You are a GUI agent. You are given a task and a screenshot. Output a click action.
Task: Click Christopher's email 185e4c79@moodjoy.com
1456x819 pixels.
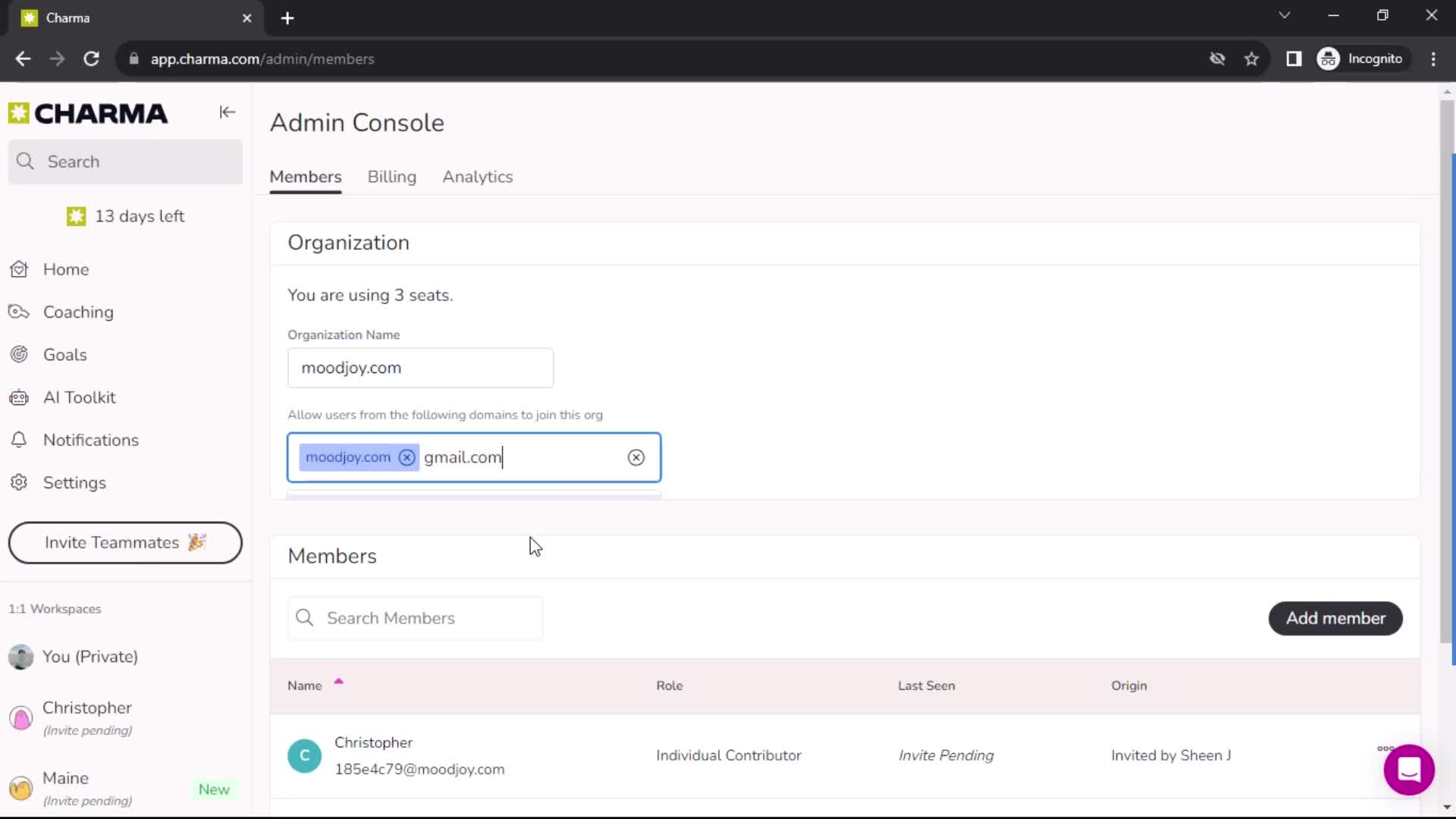pyautogui.click(x=419, y=769)
